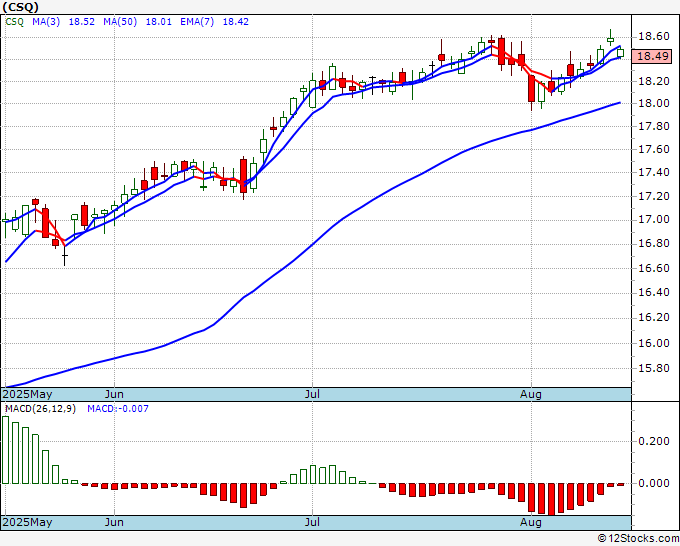Click the MA(3) value 18.52
This screenshot has width=680, height=546.
pos(82,22)
